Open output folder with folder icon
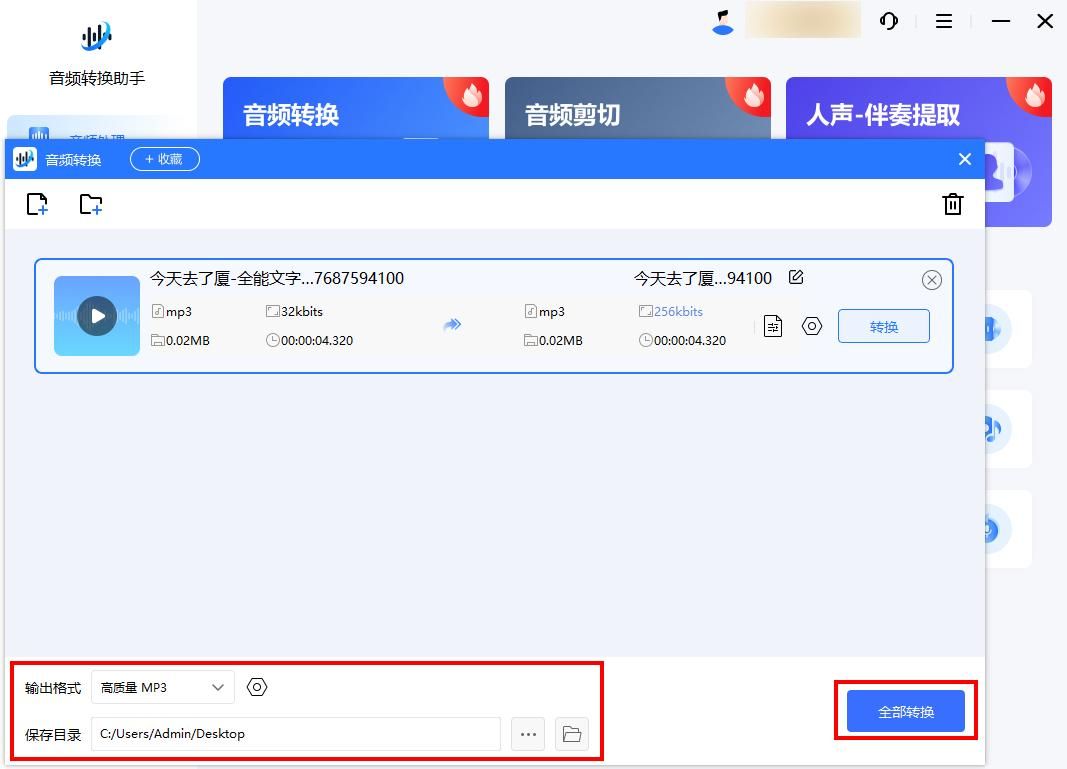 click(x=571, y=734)
